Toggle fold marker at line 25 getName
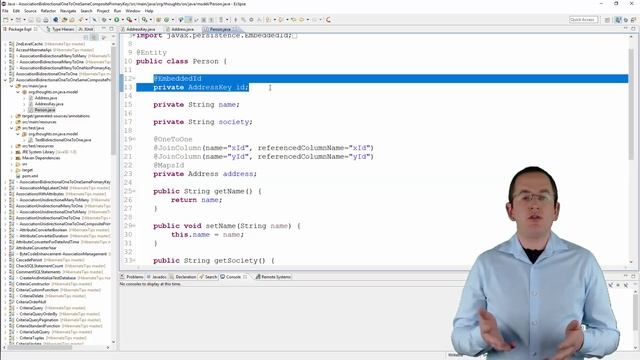This screenshot has height=360, width=640. click(x=134, y=191)
